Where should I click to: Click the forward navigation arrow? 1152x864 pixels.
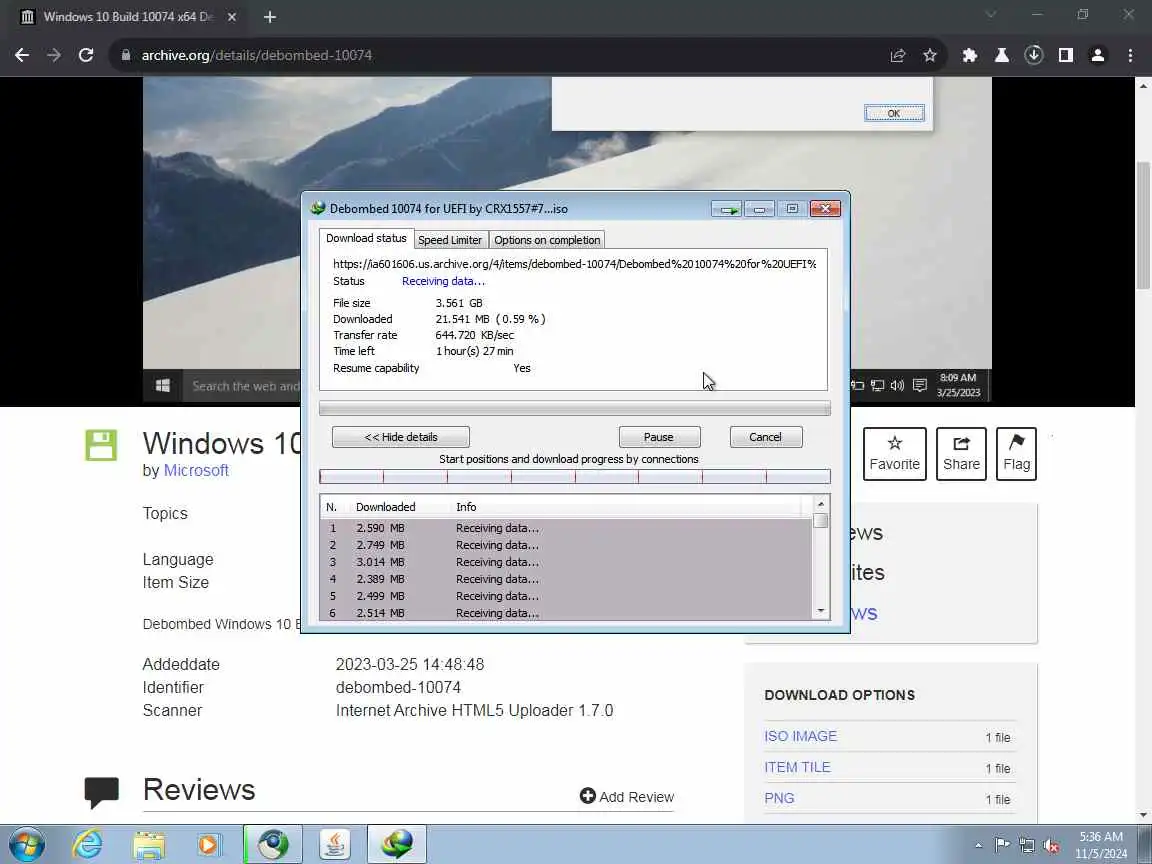point(54,55)
